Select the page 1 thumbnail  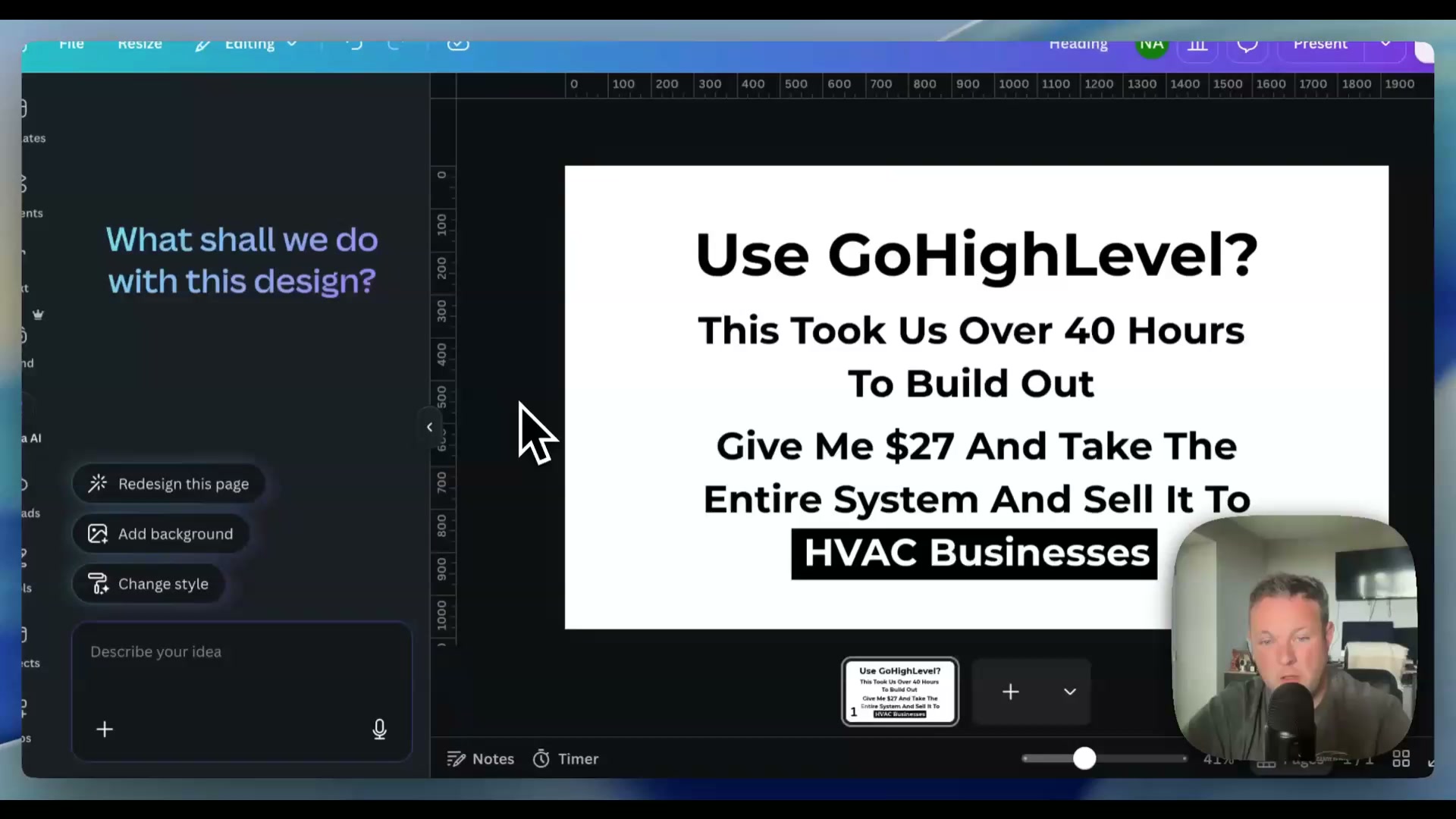[900, 692]
